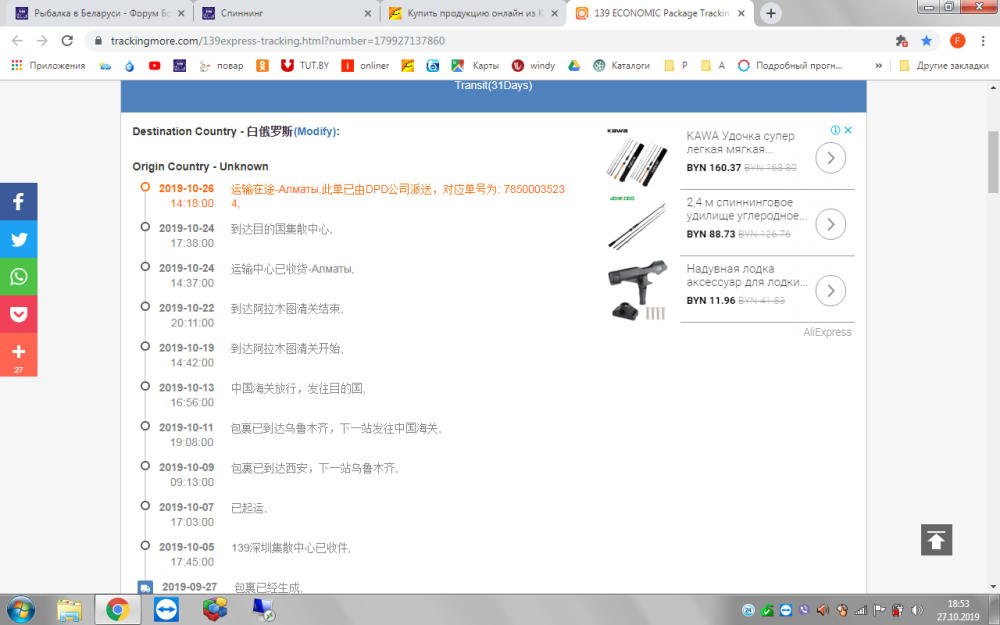Click the scroll-to-top arrow button

(x=936, y=540)
